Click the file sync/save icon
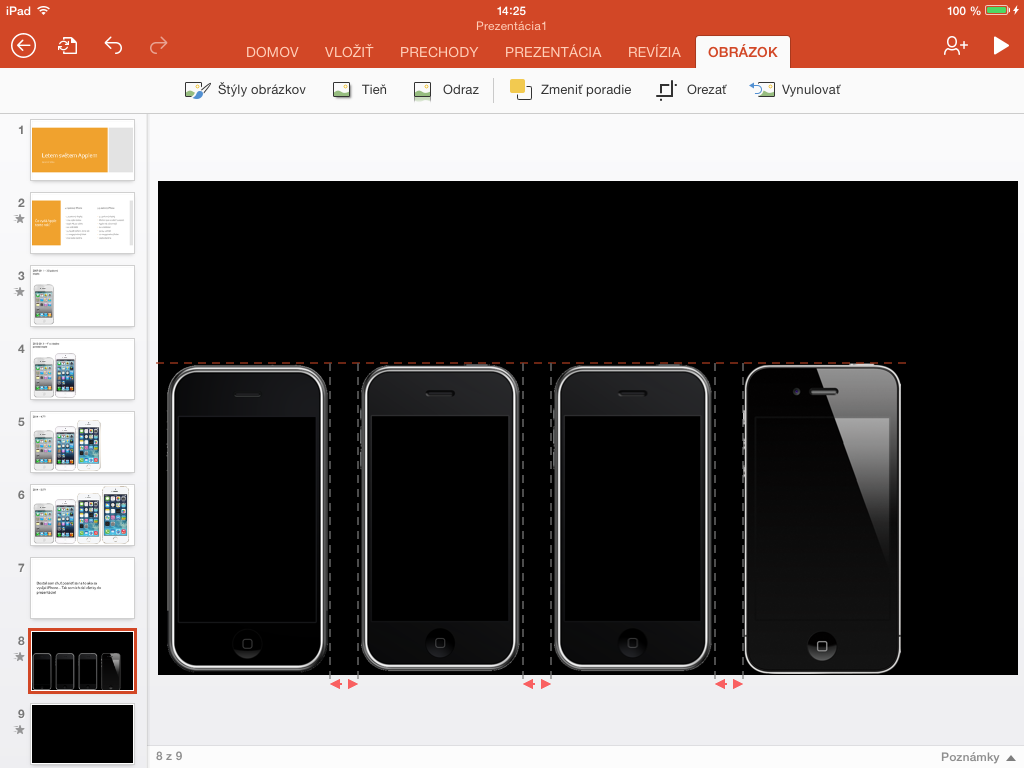 tap(68, 45)
